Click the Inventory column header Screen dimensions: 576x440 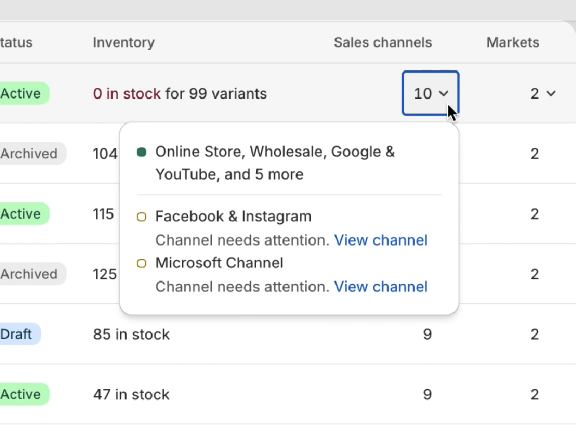pyautogui.click(x=124, y=43)
